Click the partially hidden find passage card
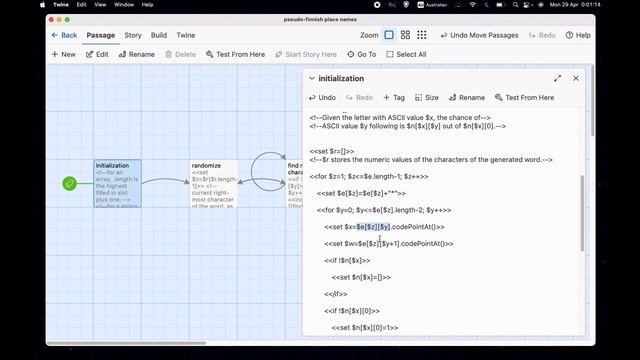 coord(295,184)
